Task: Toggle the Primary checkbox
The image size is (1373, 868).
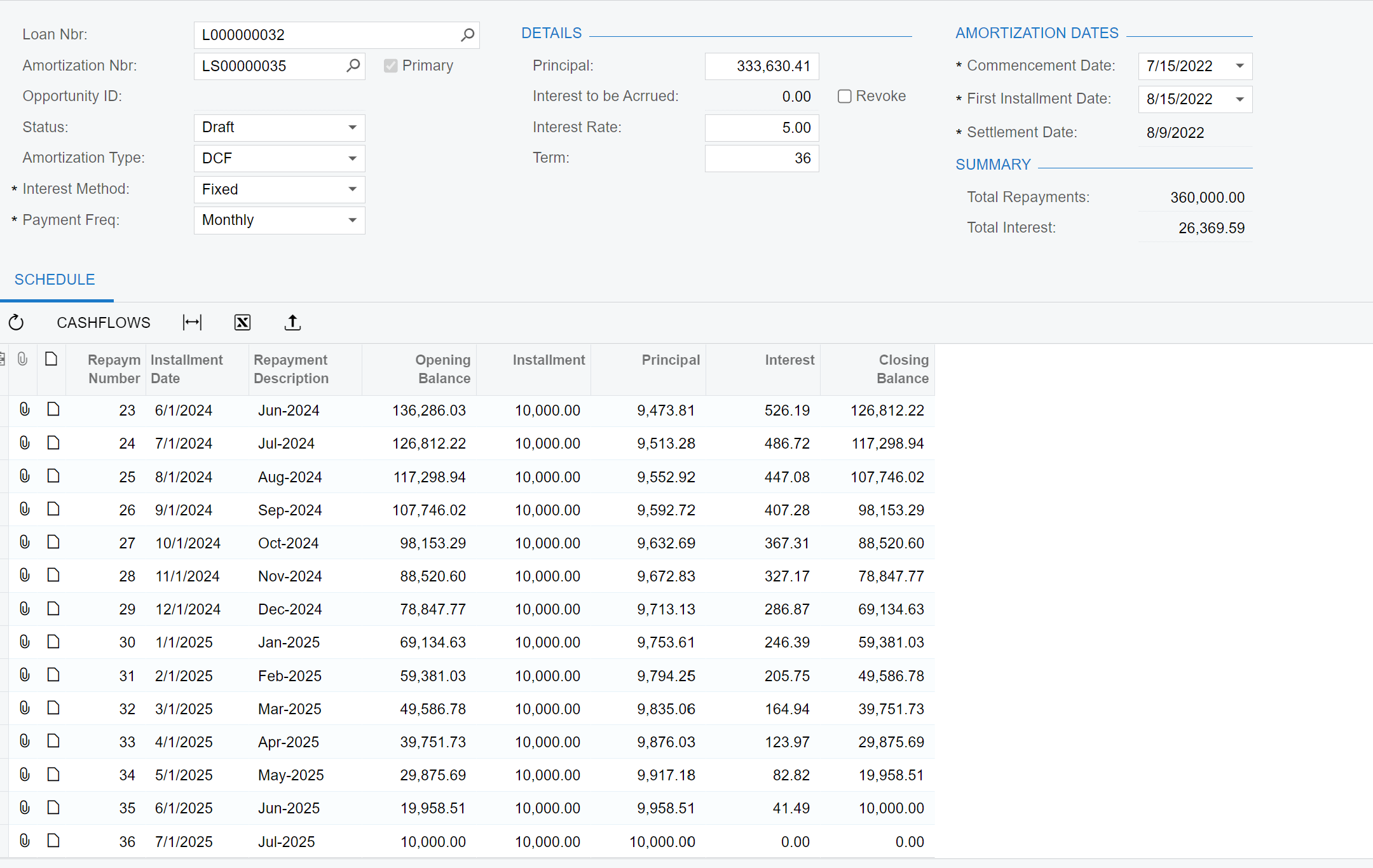Action: (x=391, y=65)
